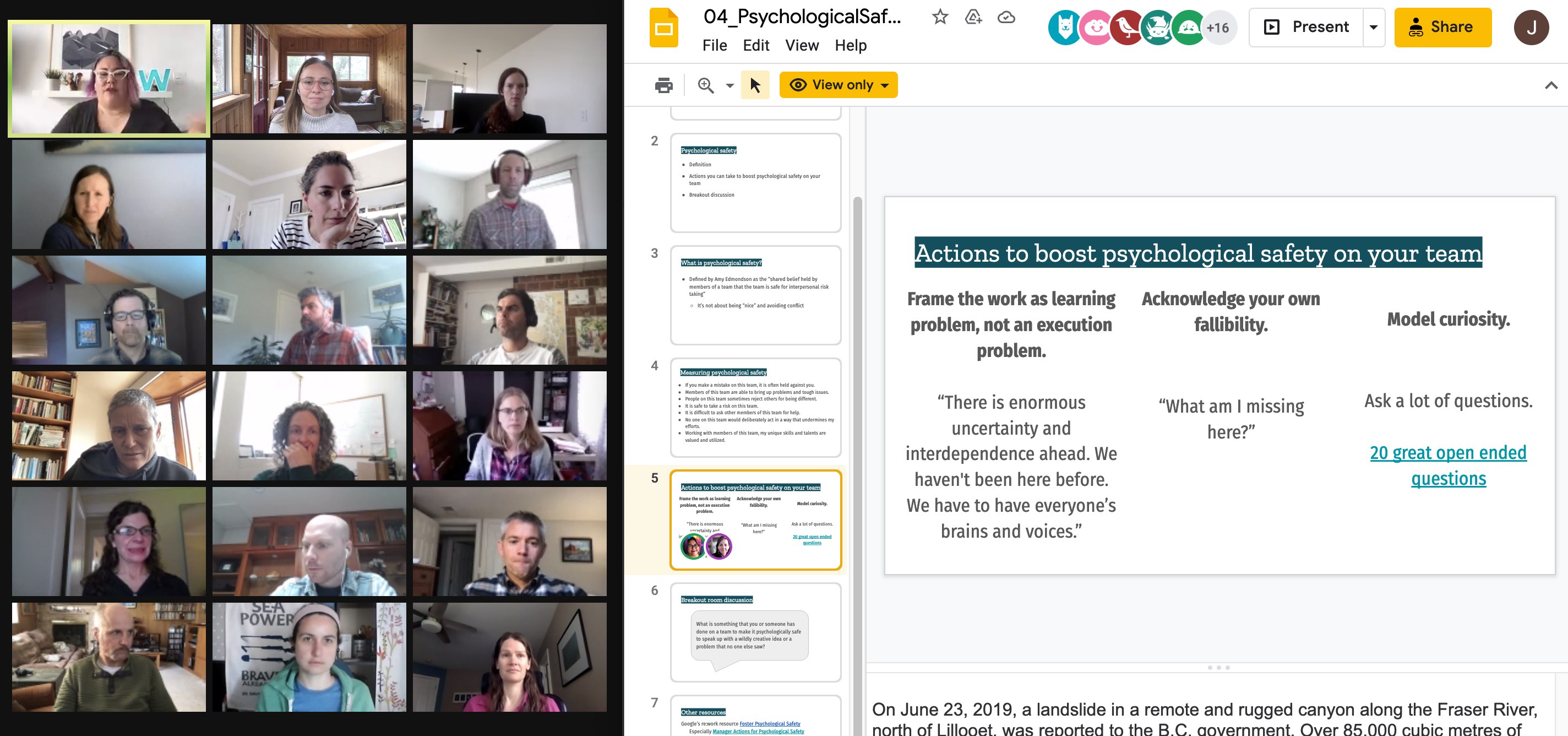This screenshot has height=736, width=1568.
Task: Click the slide title Actions to boost psychological safety
Action: pyautogui.click(x=1198, y=253)
